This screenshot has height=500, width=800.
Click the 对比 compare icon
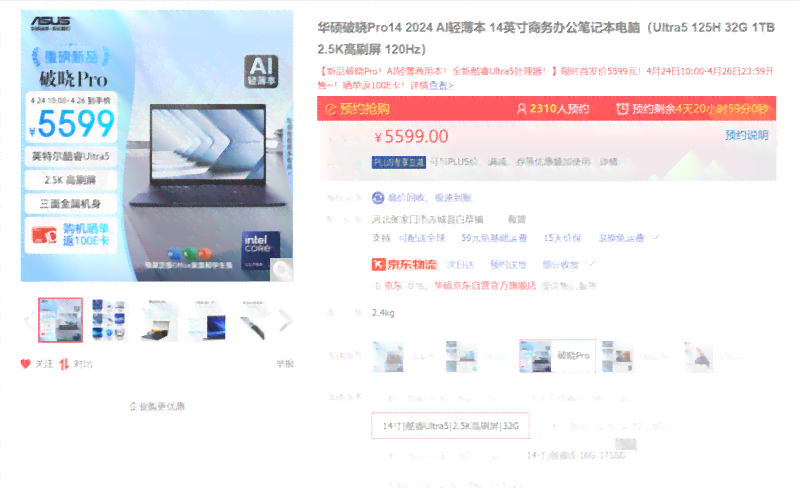coord(64,364)
